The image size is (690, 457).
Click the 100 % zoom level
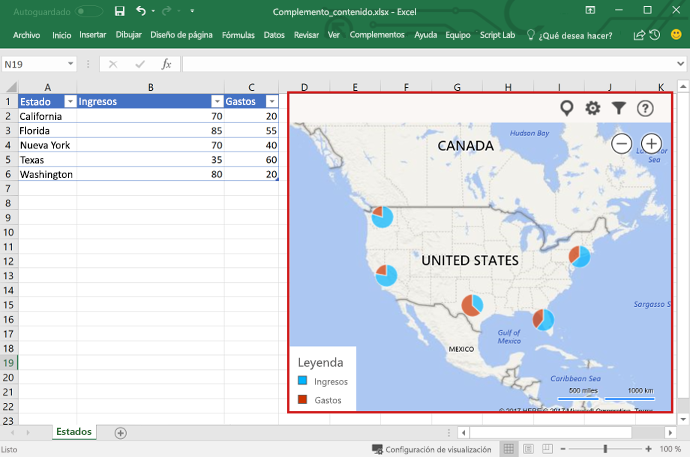click(x=670, y=449)
